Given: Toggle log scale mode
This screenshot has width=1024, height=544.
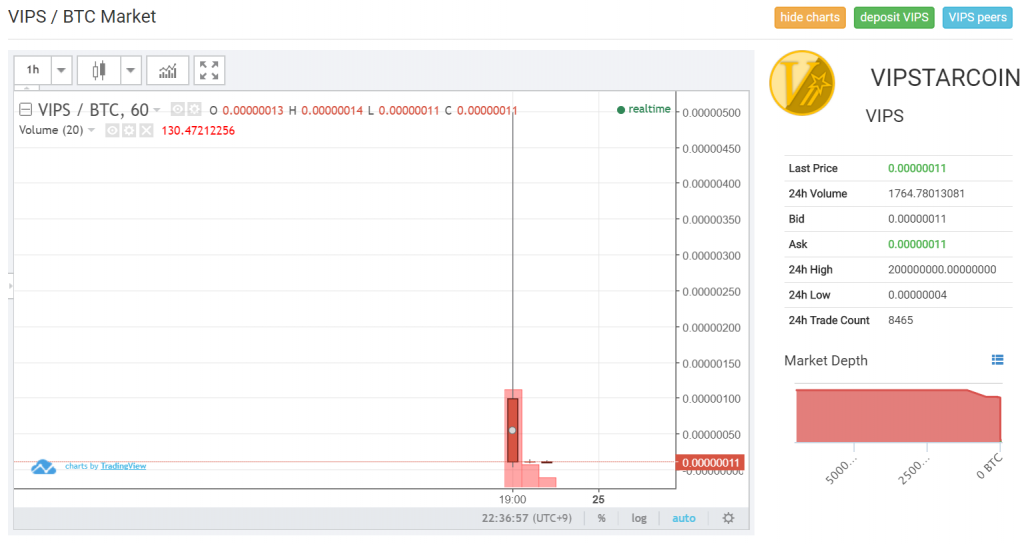Looking at the screenshot, I should click(x=639, y=518).
